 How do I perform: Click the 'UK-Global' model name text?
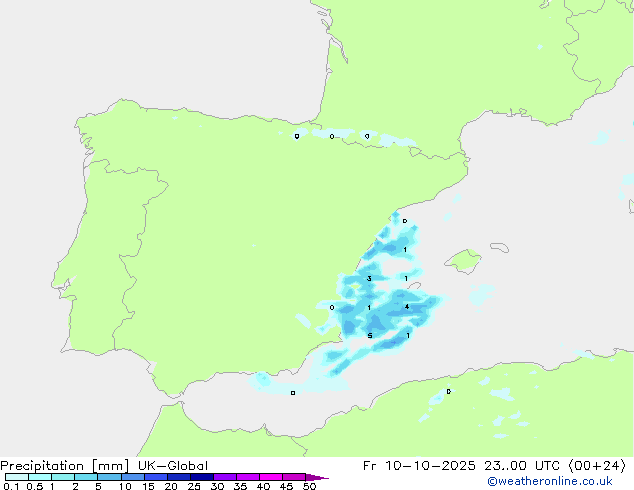click(x=173, y=466)
